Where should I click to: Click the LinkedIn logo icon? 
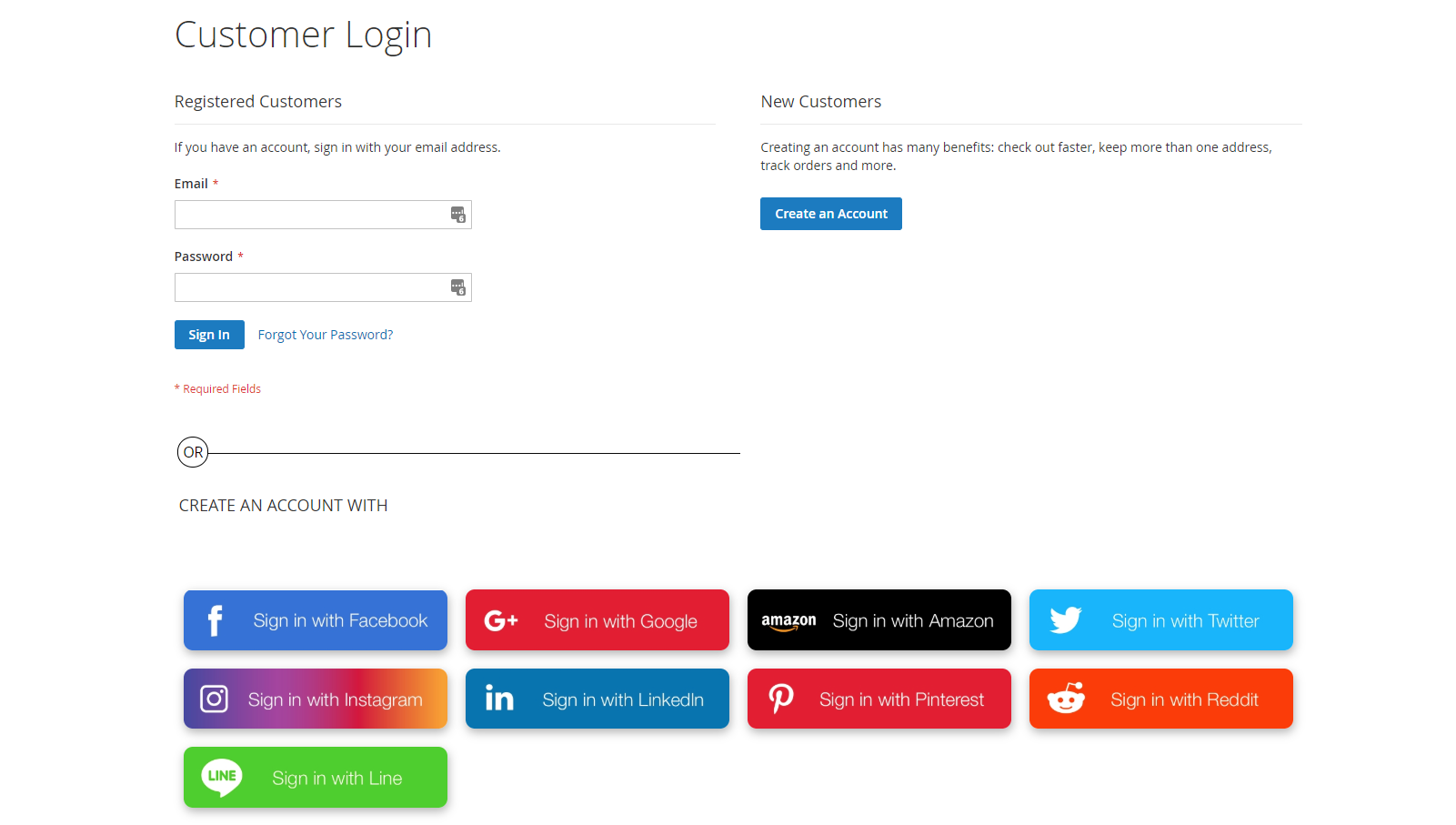point(499,698)
